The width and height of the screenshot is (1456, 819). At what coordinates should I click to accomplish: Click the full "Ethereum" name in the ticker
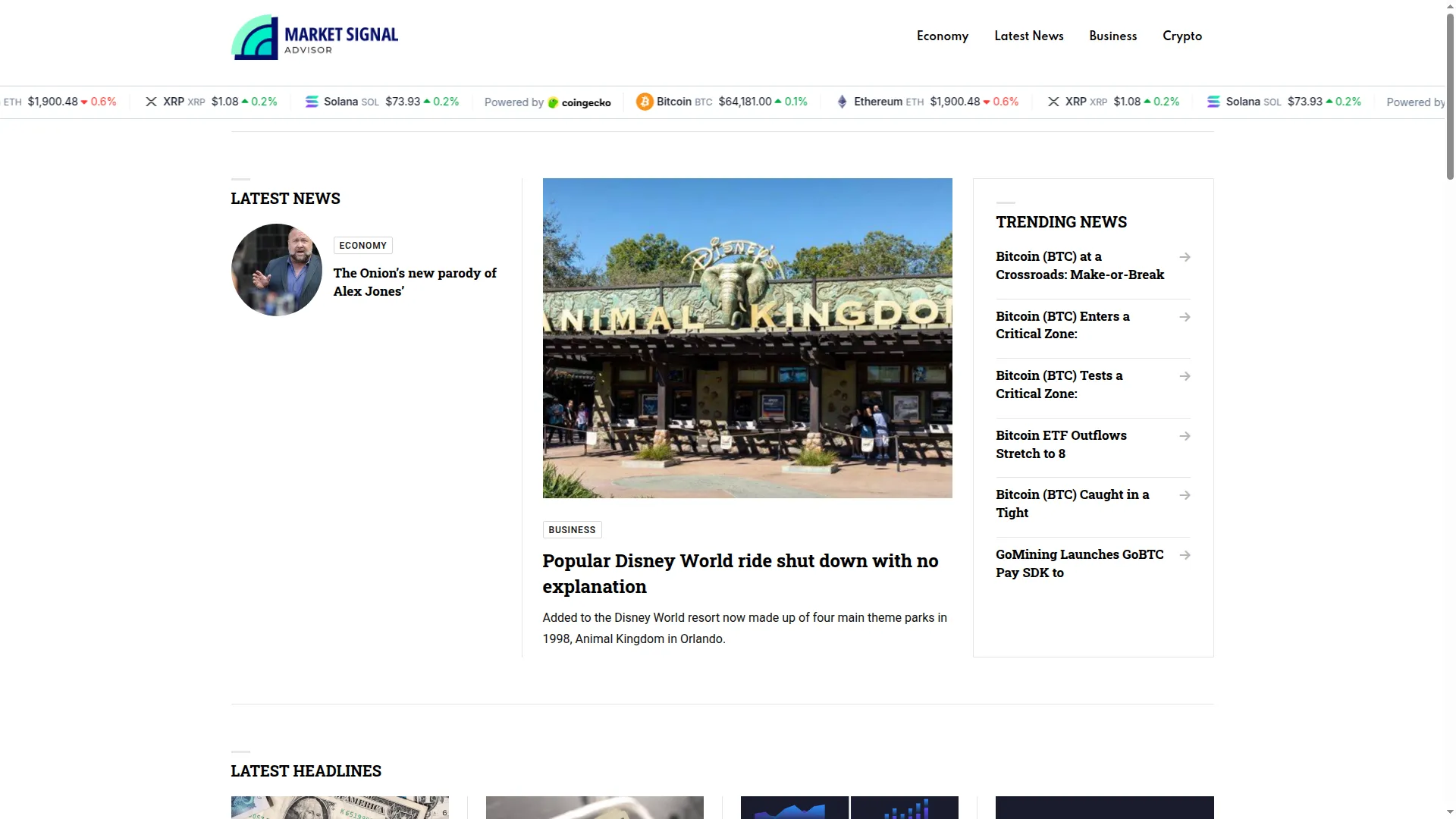(x=878, y=102)
